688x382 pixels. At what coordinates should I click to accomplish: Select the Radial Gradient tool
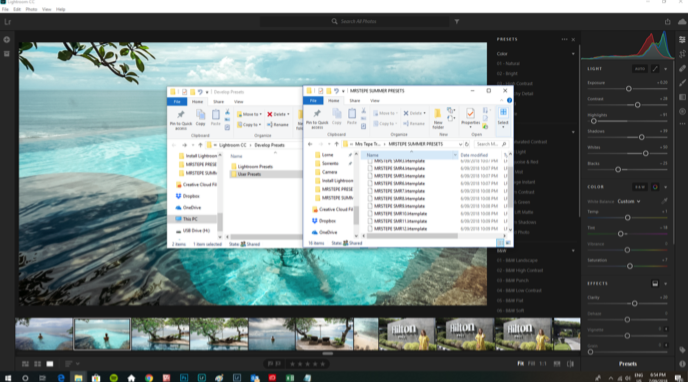click(682, 111)
